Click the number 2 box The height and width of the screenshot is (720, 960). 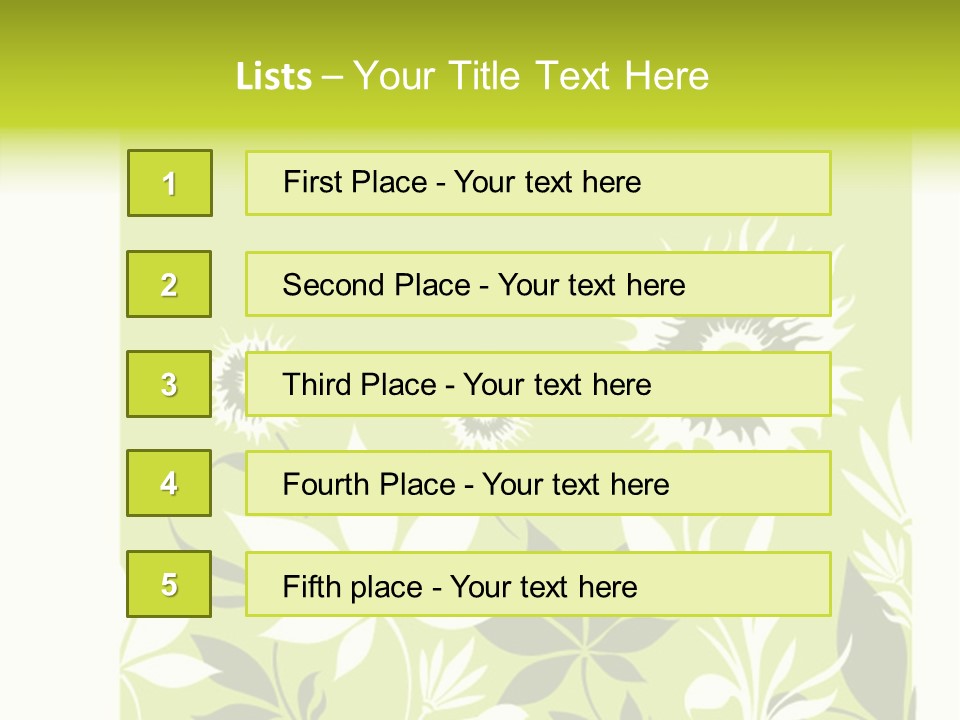point(169,284)
